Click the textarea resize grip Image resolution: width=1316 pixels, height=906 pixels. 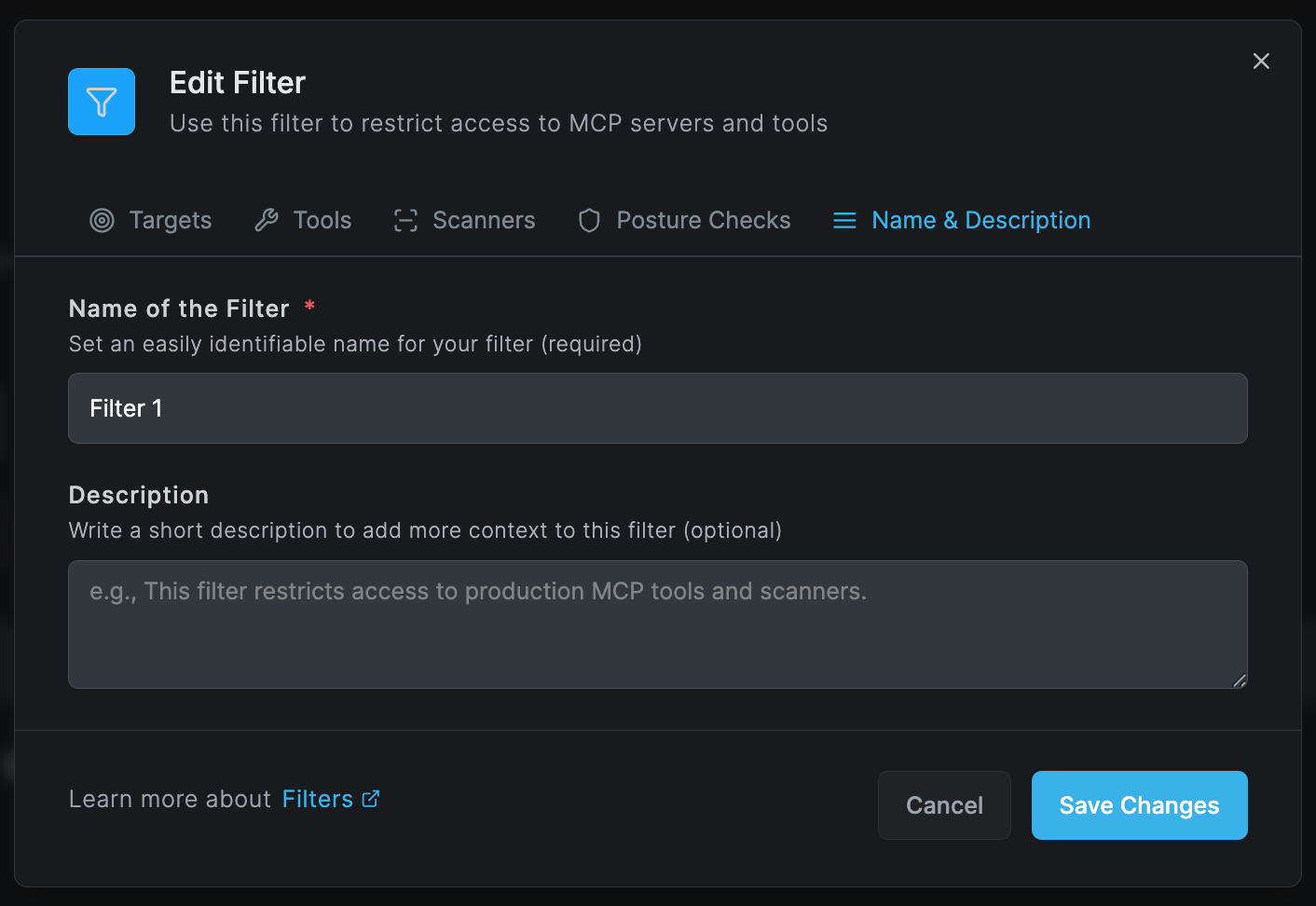1241,681
